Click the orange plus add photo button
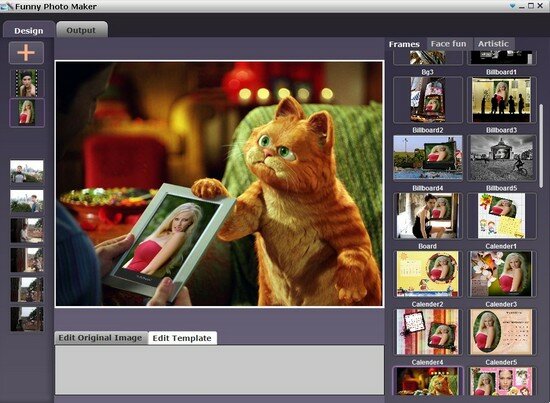The image size is (550, 403). tap(26, 53)
